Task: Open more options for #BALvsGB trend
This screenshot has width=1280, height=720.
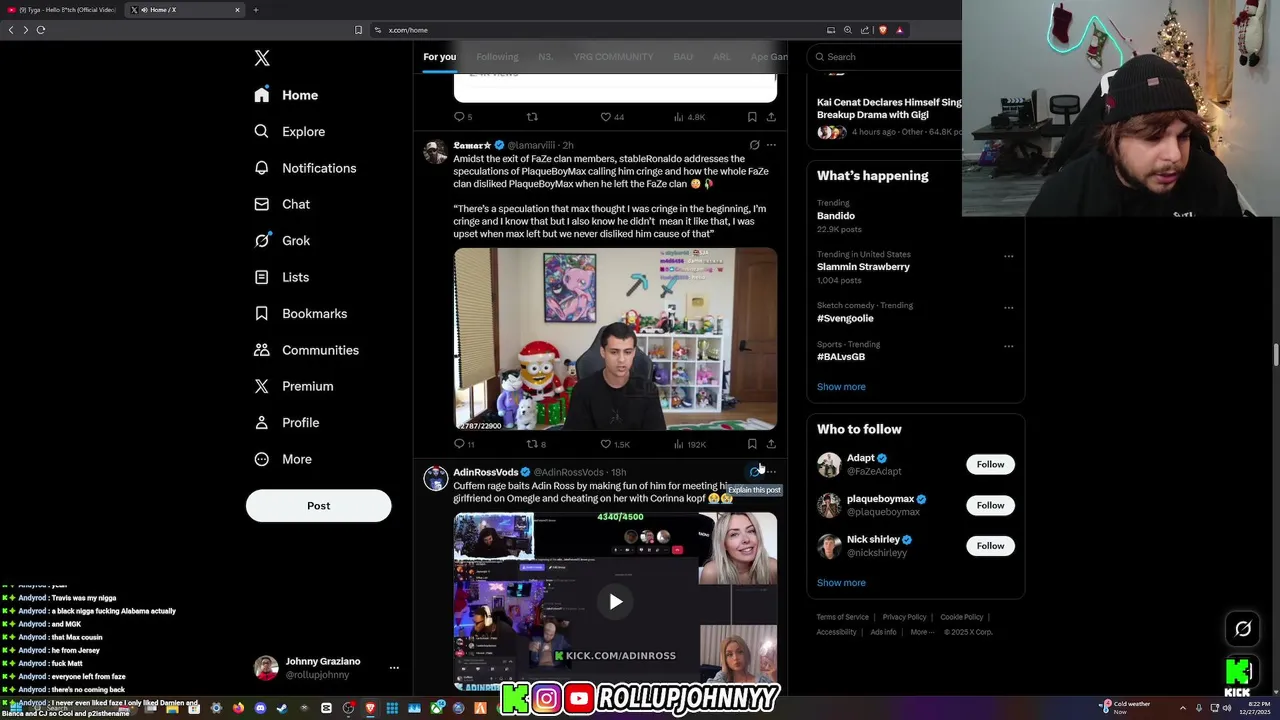Action: (1008, 346)
